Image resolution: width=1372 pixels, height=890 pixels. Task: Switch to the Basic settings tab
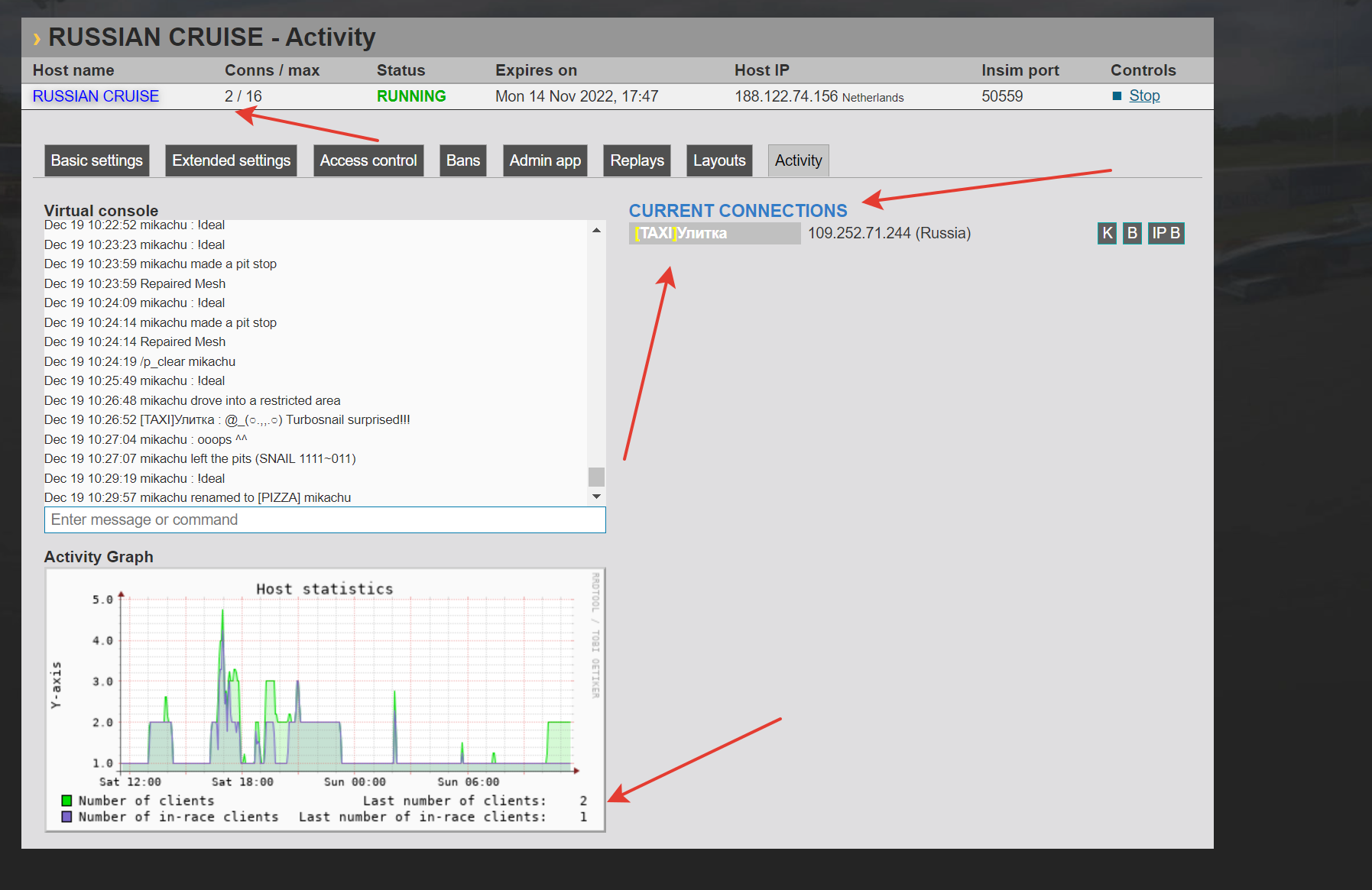click(x=97, y=160)
